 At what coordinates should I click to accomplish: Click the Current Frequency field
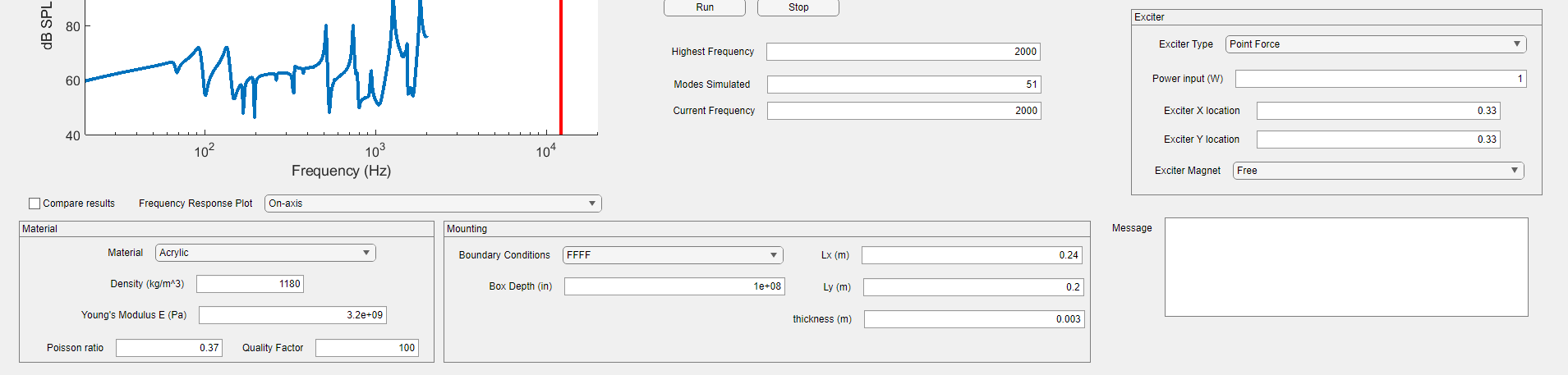point(904,111)
